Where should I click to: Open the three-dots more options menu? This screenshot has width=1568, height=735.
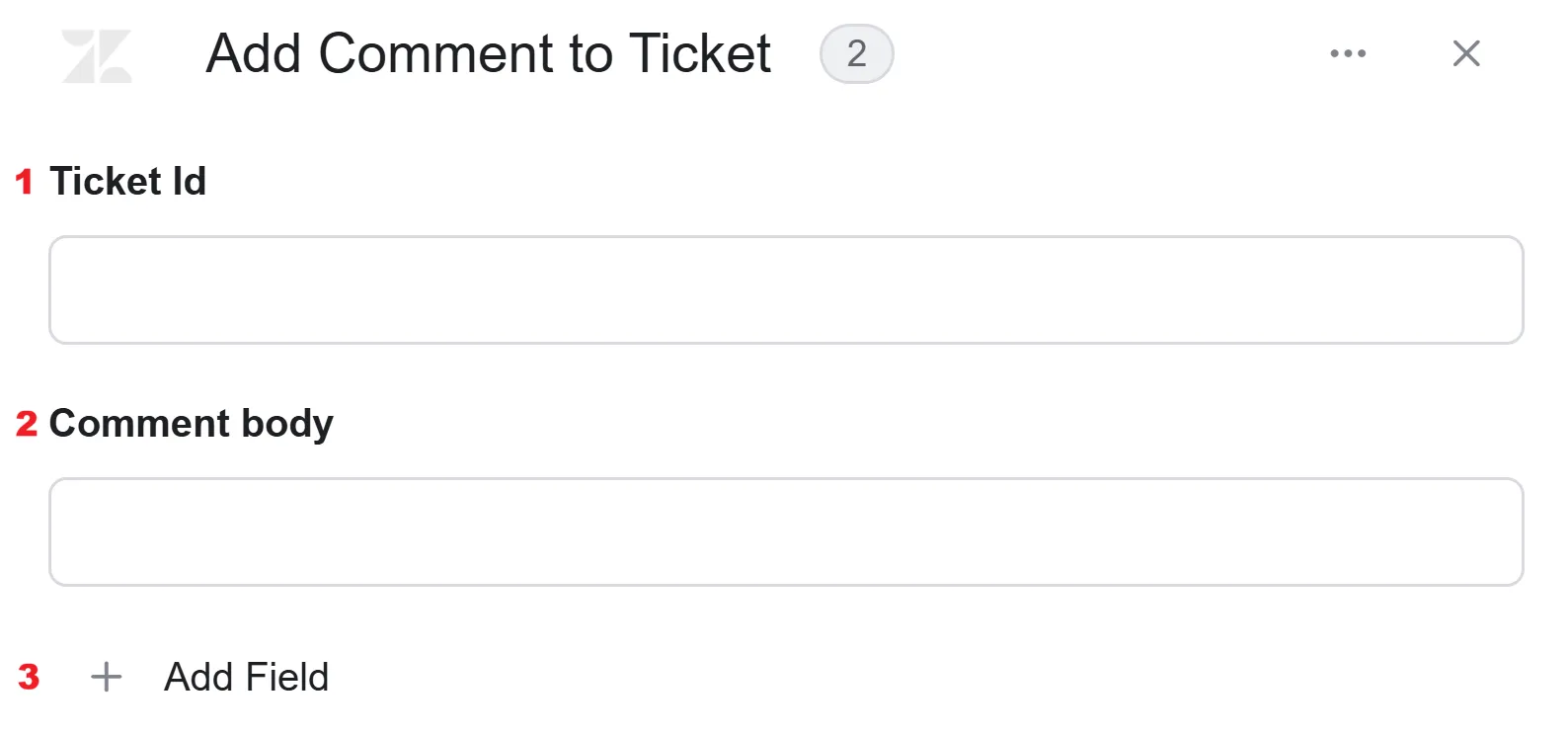click(1348, 53)
